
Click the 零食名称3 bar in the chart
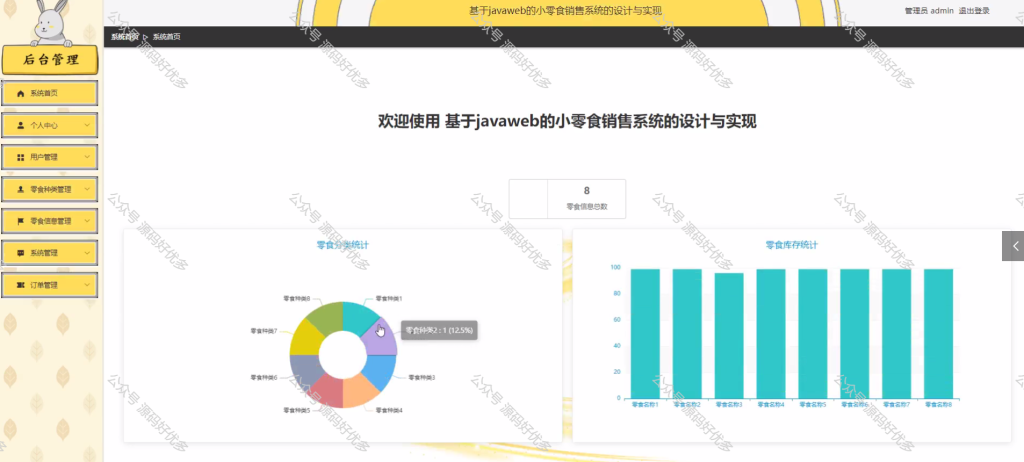tap(729, 335)
